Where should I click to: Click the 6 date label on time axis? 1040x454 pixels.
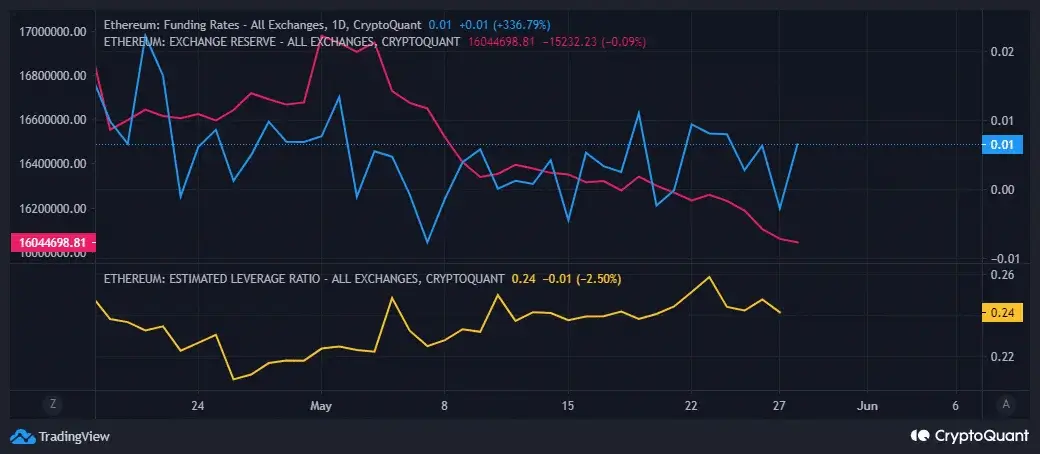click(x=956, y=406)
